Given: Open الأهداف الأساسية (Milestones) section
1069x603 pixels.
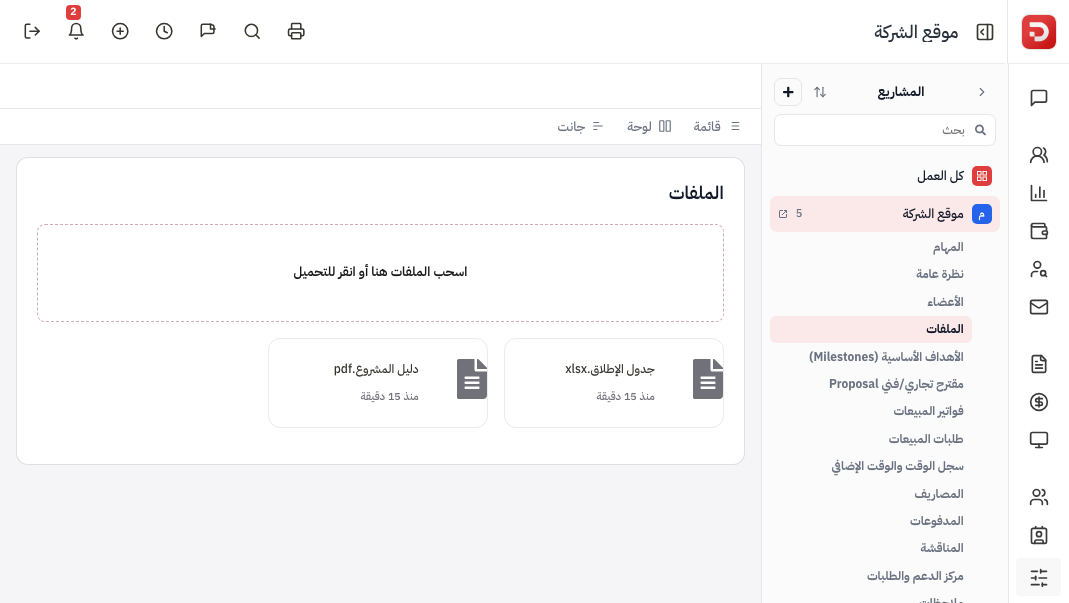Looking at the screenshot, I should (x=886, y=357).
